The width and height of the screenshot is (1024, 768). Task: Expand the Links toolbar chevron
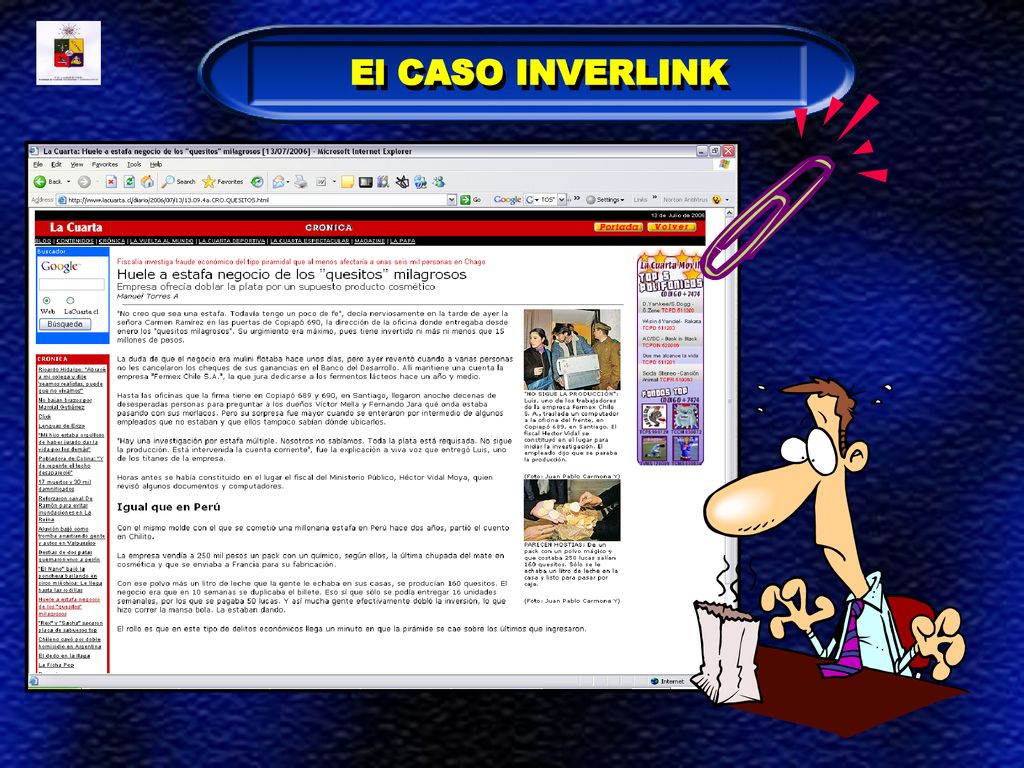(654, 199)
